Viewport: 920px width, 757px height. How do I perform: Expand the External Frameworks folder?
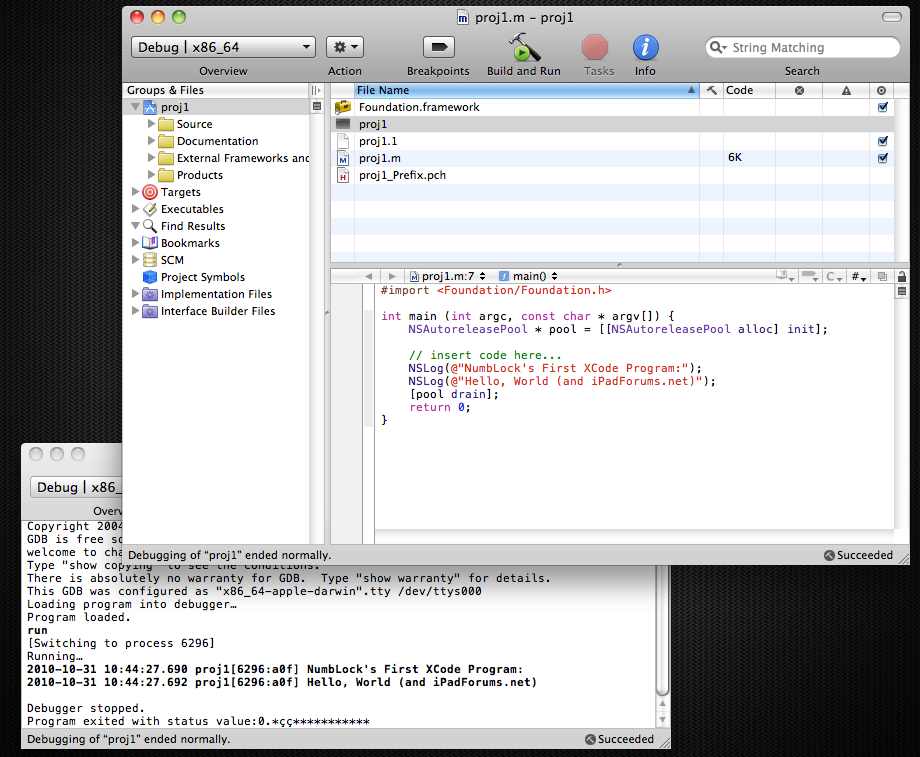coord(151,158)
